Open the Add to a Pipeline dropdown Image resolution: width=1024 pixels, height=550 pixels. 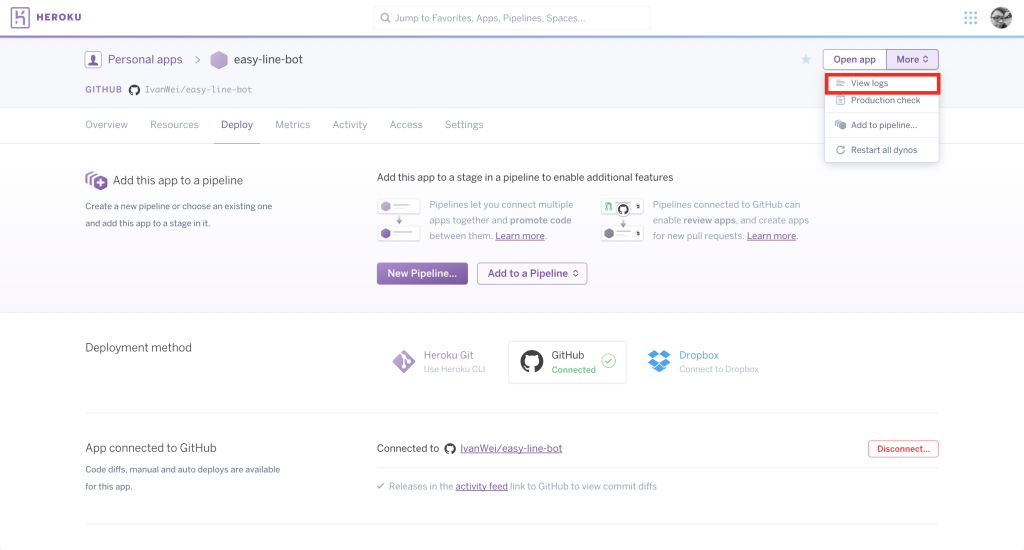(532, 274)
